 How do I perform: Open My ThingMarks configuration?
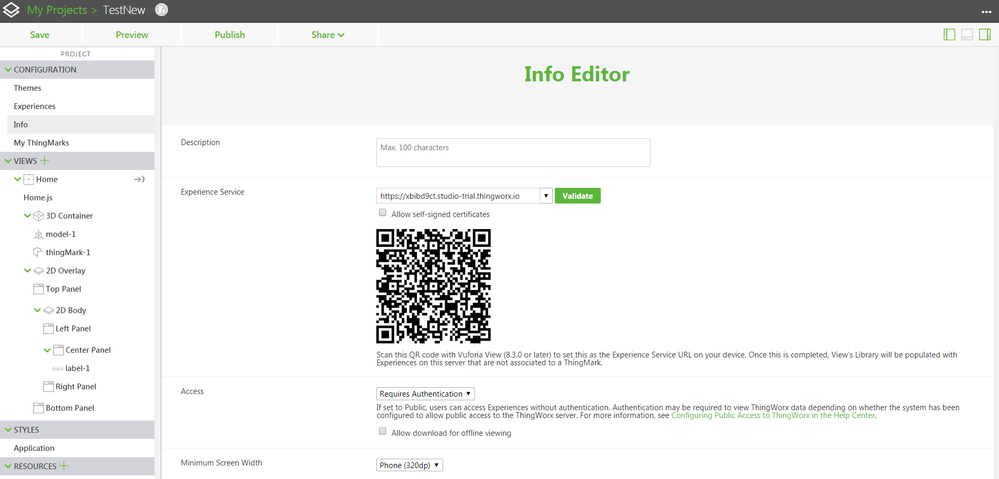[x=41, y=143]
